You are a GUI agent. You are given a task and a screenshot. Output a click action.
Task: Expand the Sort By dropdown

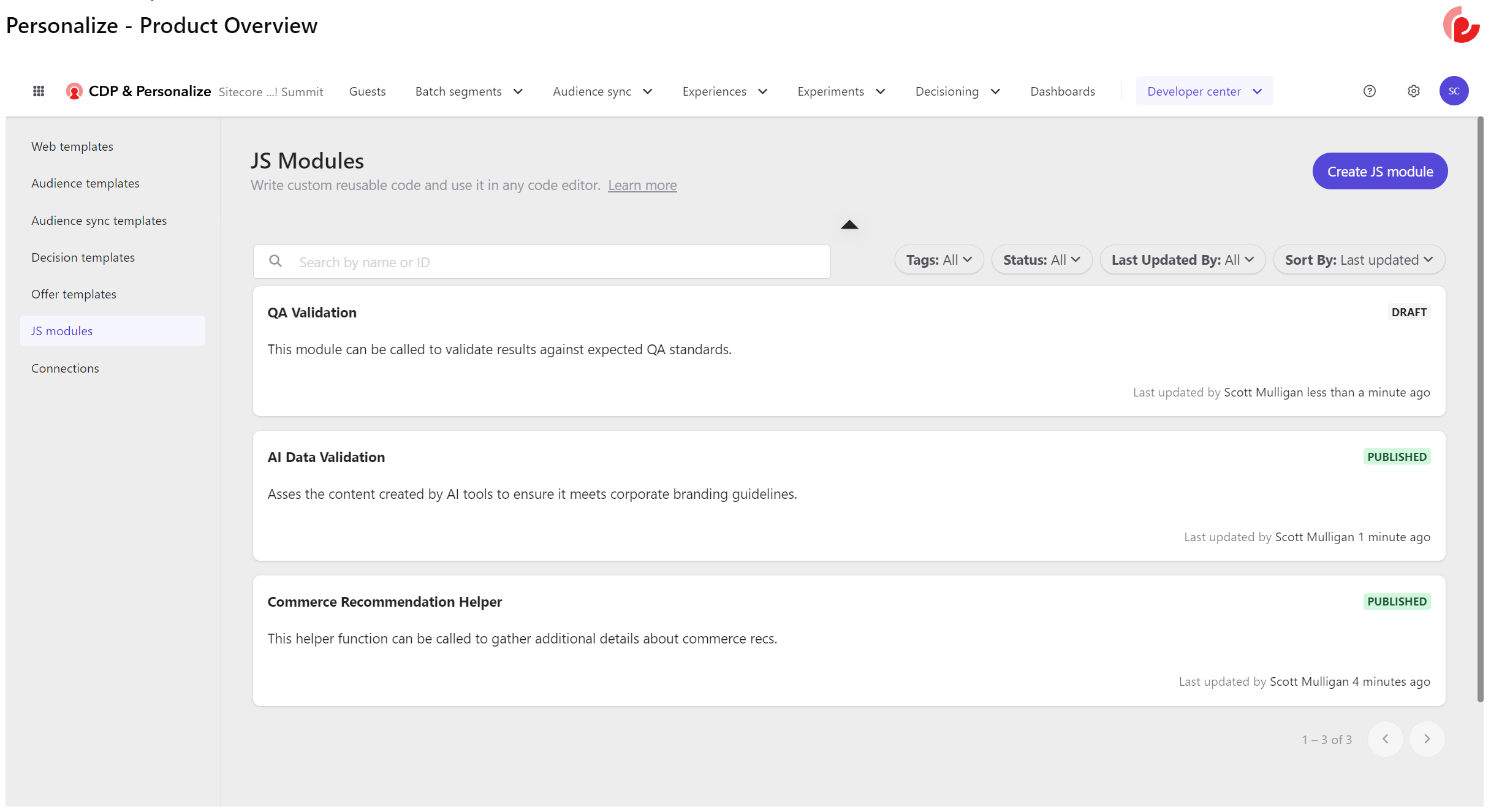1359,260
